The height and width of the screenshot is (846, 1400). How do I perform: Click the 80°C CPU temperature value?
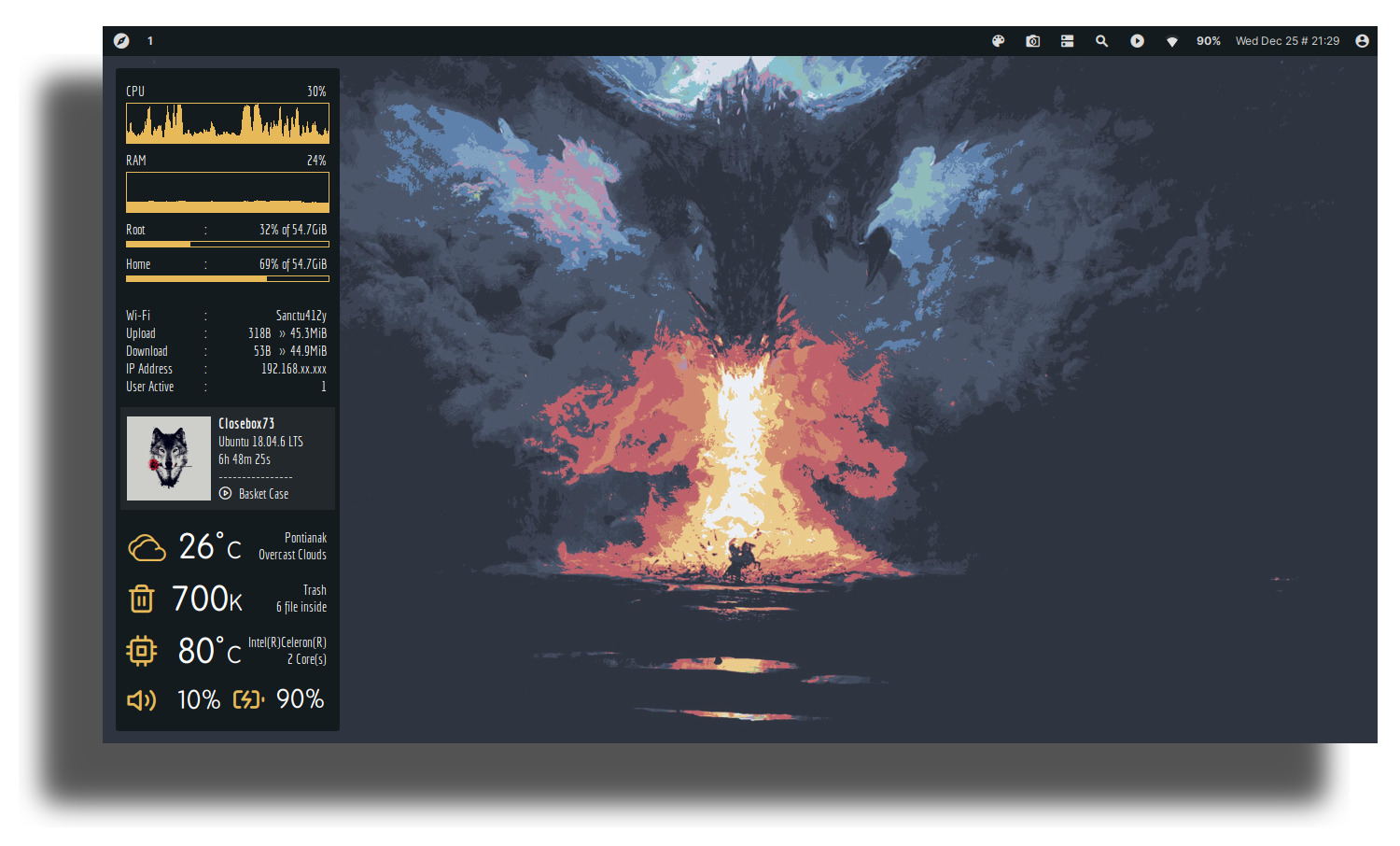pyautogui.click(x=210, y=651)
